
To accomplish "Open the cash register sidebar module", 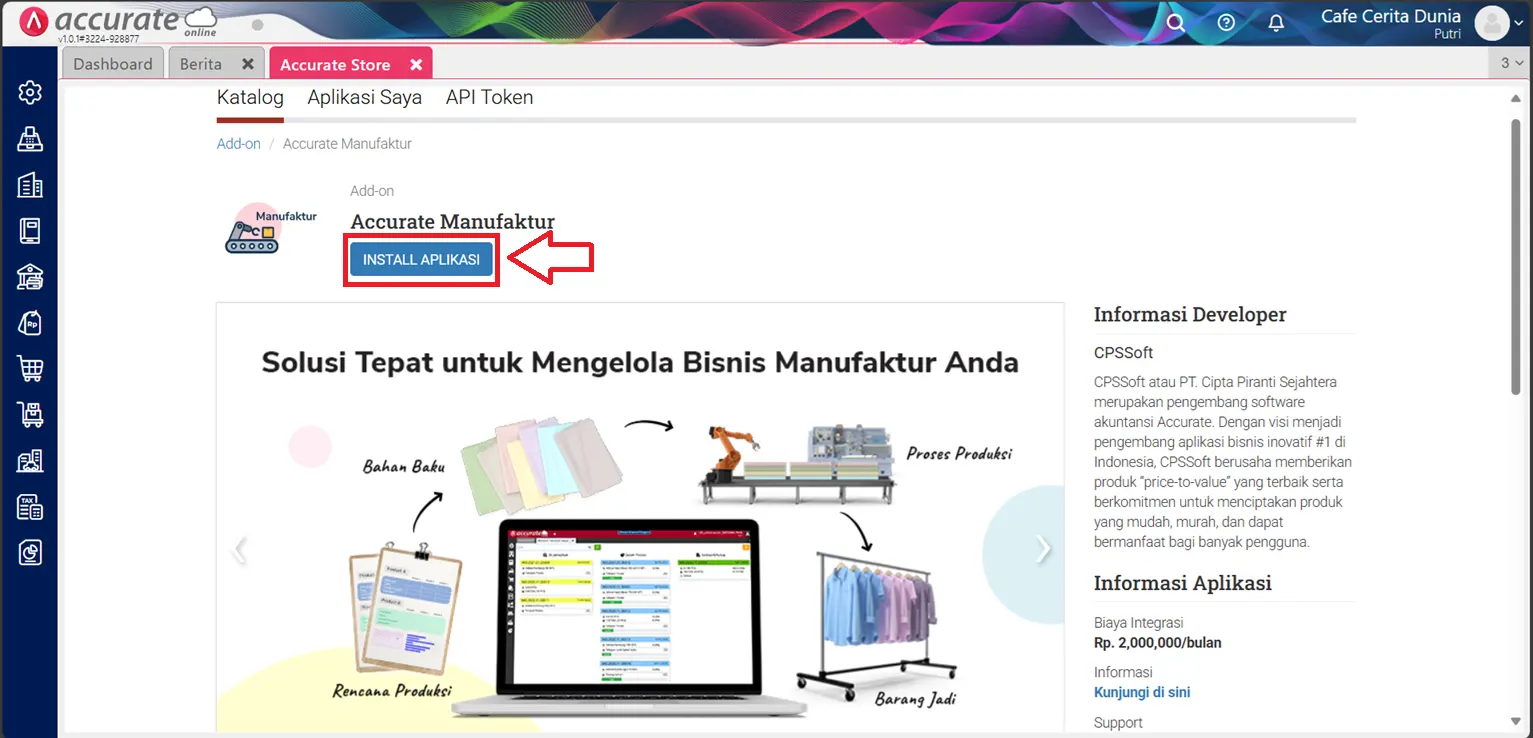I will point(30,139).
